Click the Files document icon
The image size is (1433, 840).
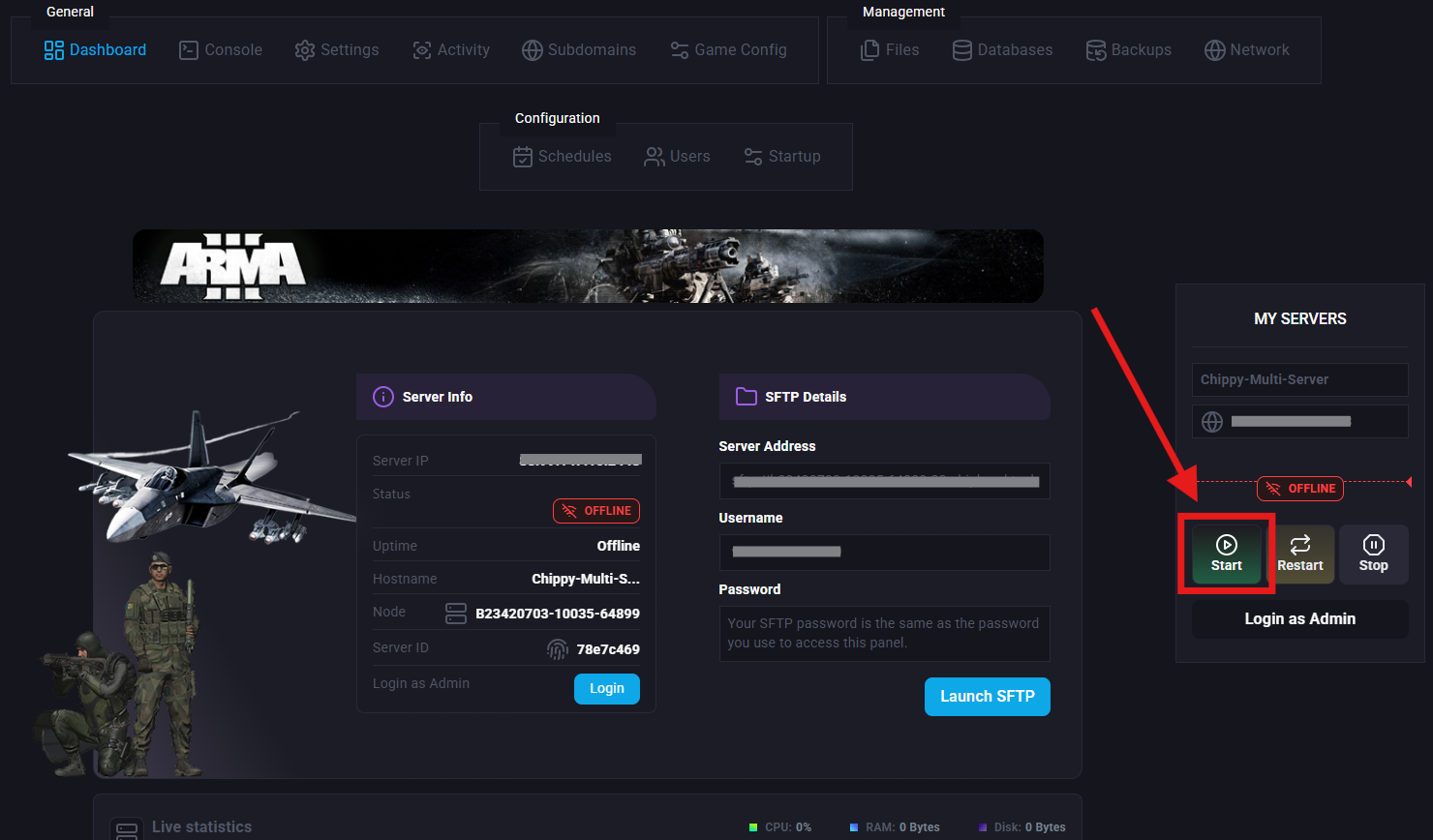tap(870, 50)
